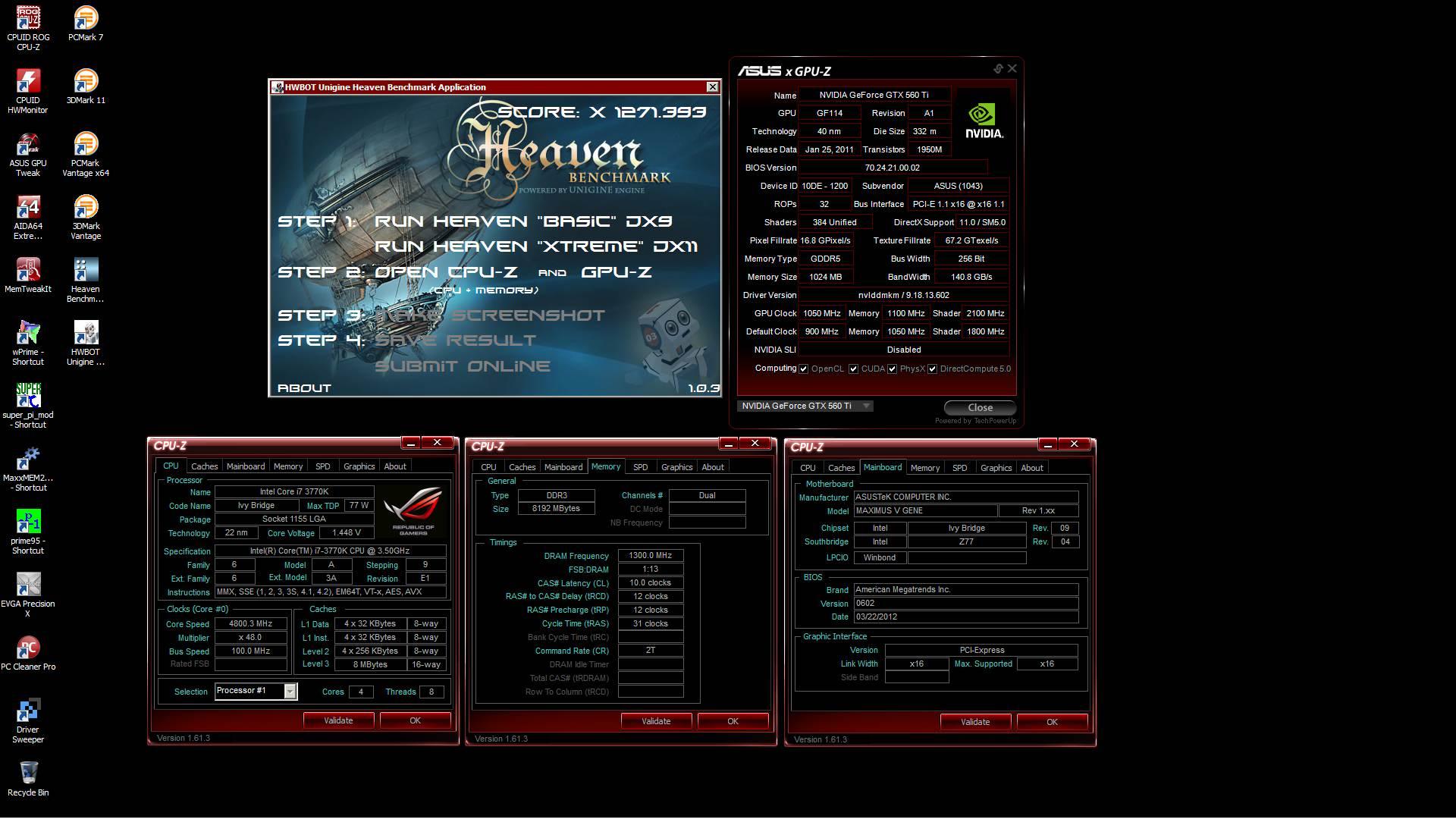Run Heaven "Basic" DX9 step
1456x819 pixels.
523,221
